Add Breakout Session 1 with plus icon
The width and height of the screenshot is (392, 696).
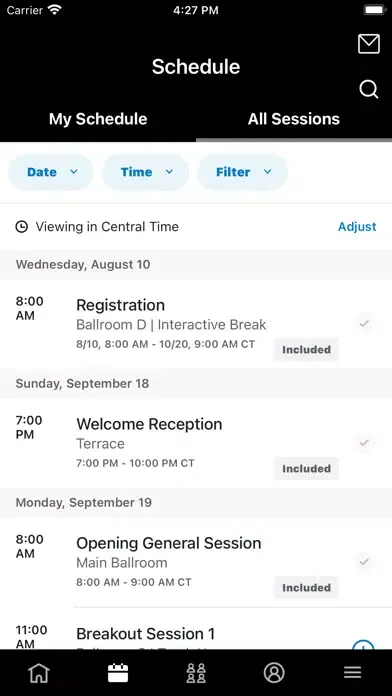pyautogui.click(x=363, y=645)
